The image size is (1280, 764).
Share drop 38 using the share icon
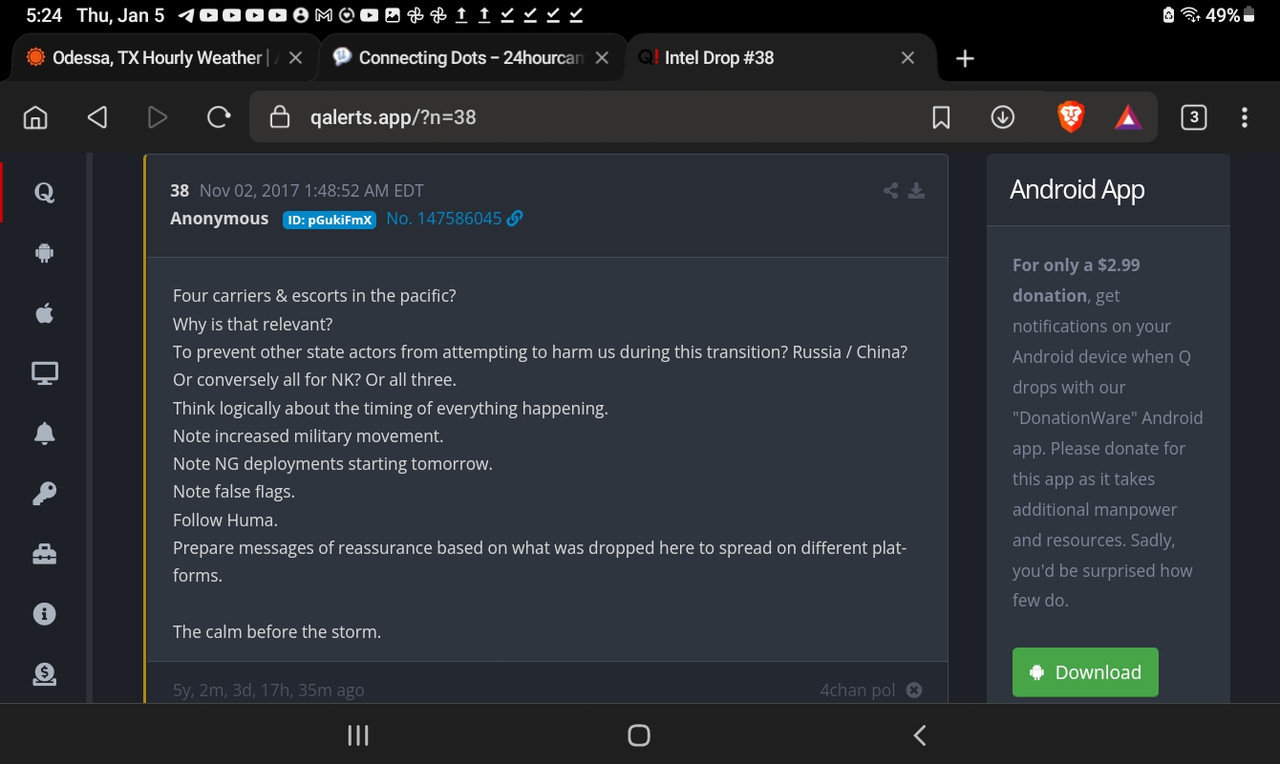click(x=890, y=190)
